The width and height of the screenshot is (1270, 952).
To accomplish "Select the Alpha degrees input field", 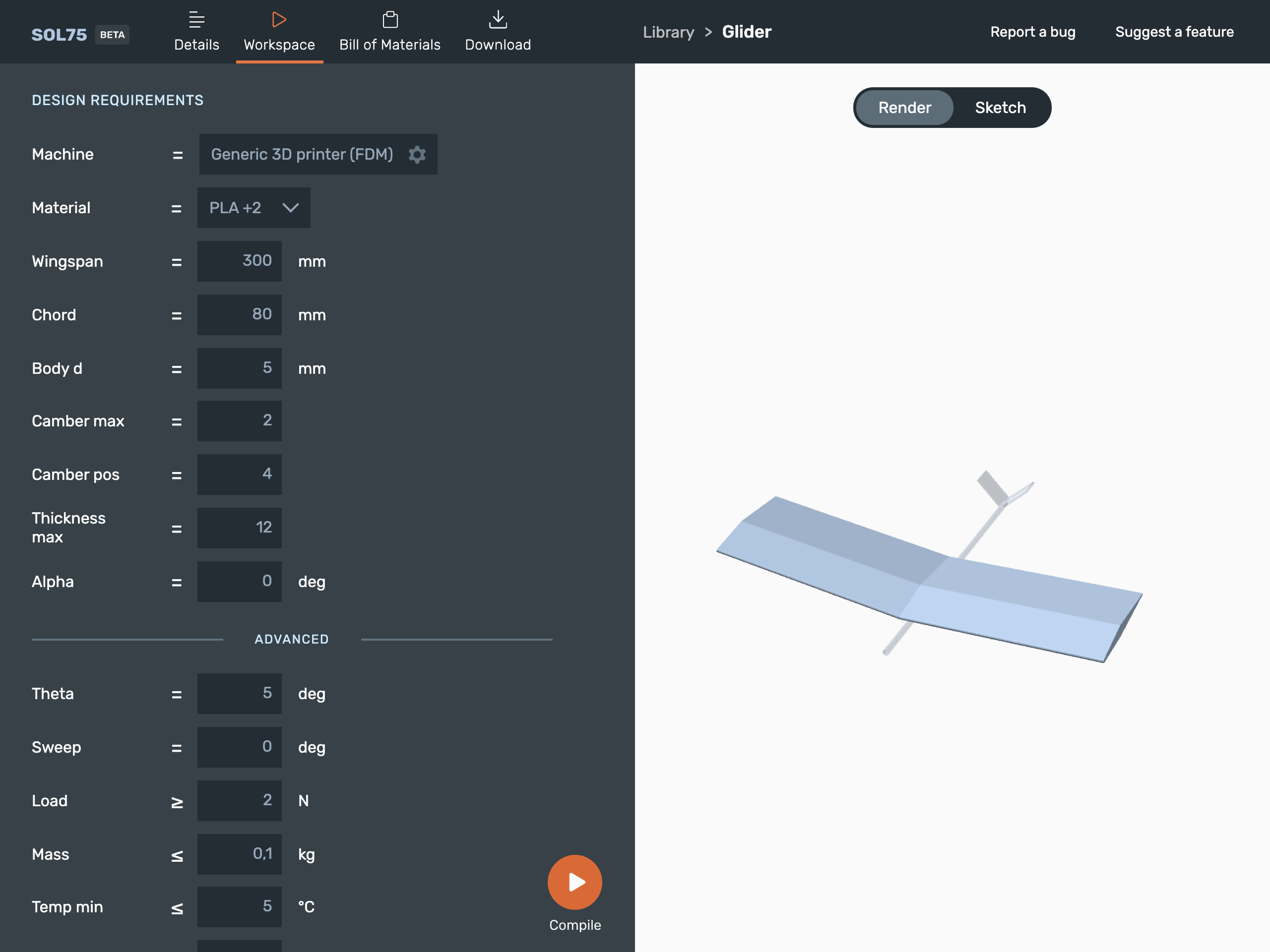I will tap(242, 580).
